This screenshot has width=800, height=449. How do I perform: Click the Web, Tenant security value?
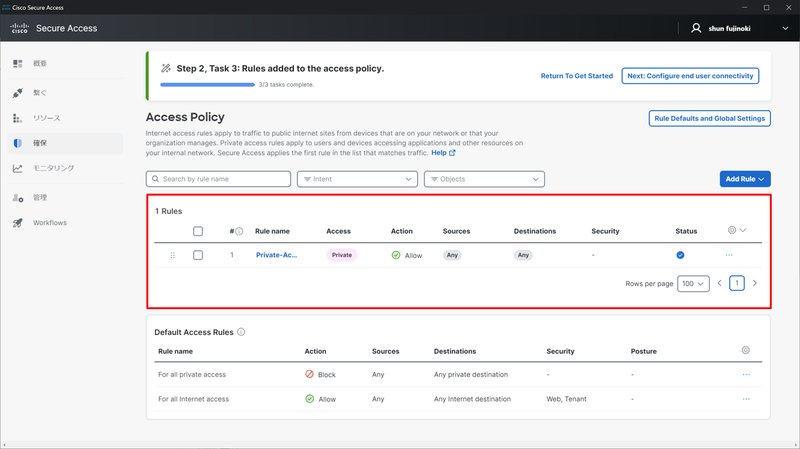click(566, 399)
